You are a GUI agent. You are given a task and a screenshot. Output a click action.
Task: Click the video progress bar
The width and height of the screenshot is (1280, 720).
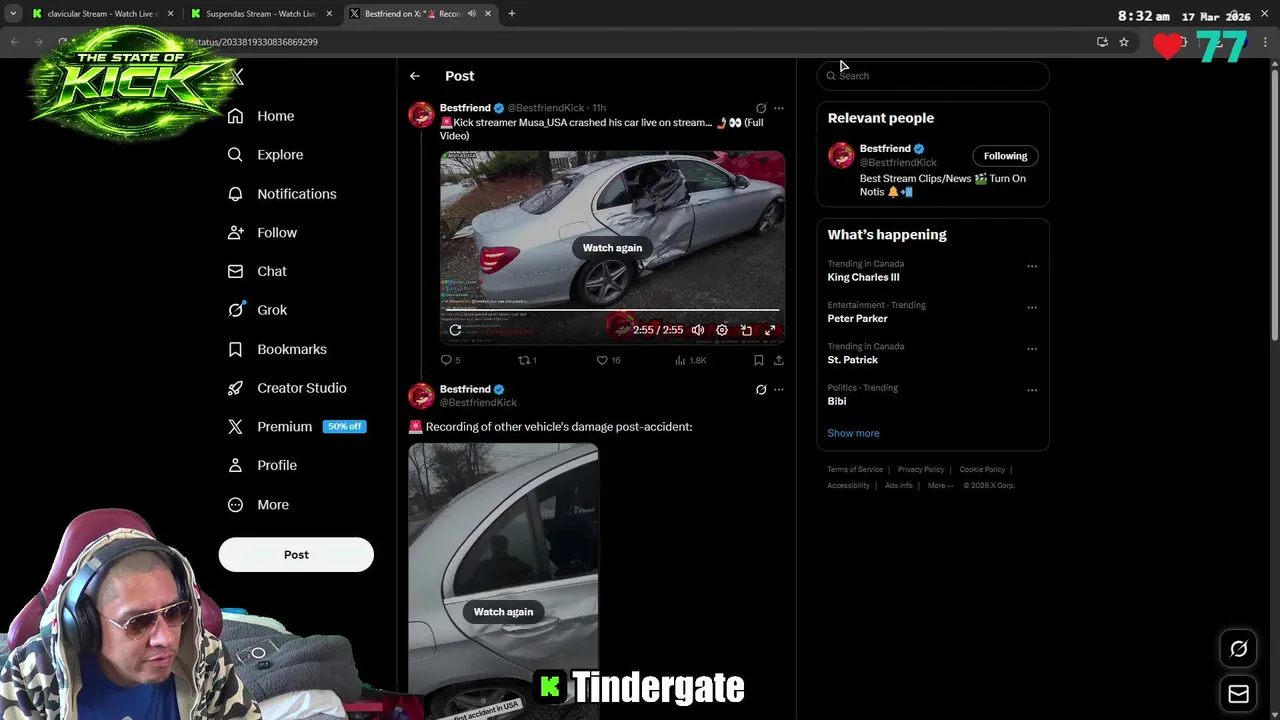click(612, 310)
